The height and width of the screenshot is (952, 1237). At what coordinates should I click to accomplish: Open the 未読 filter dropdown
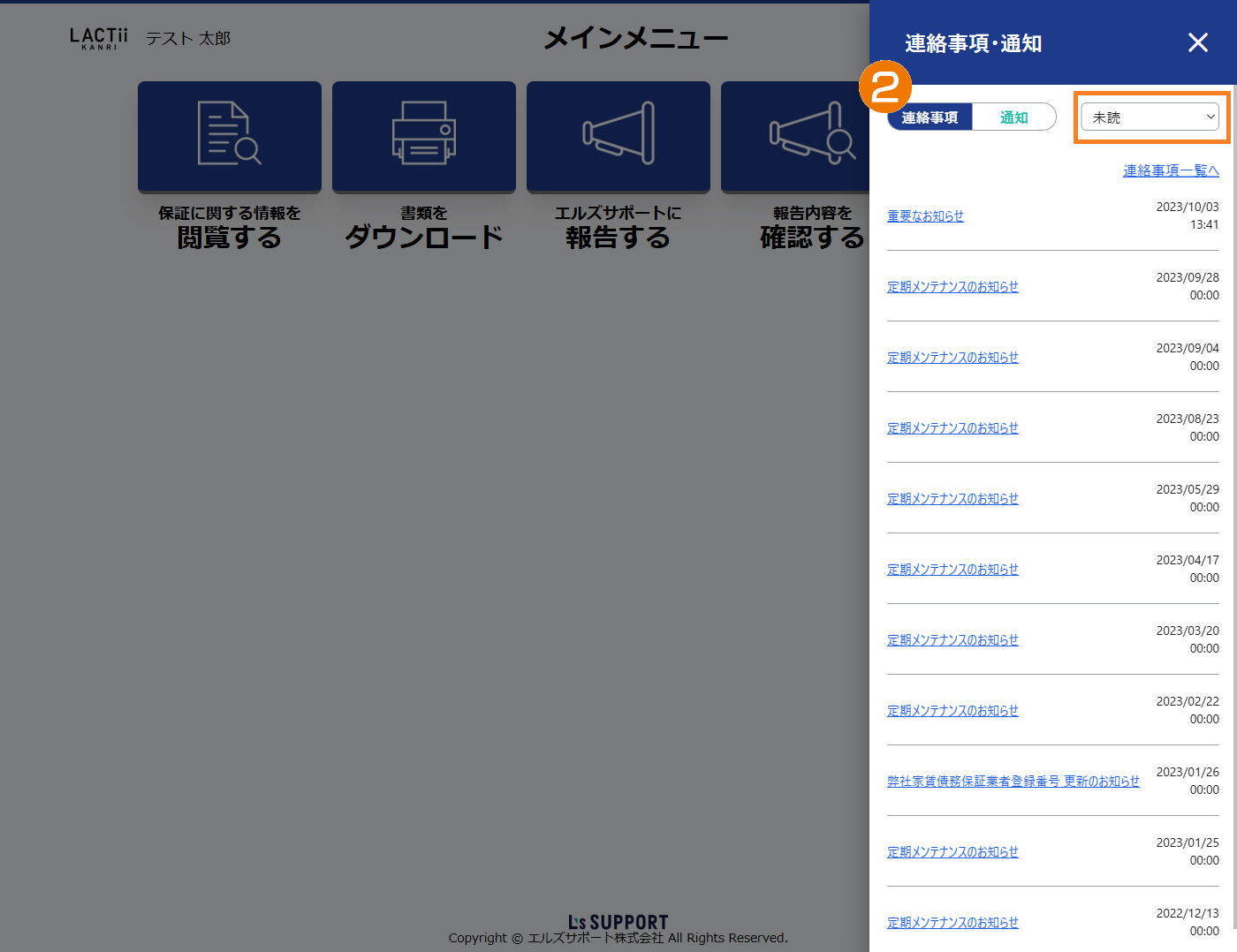tap(1150, 117)
